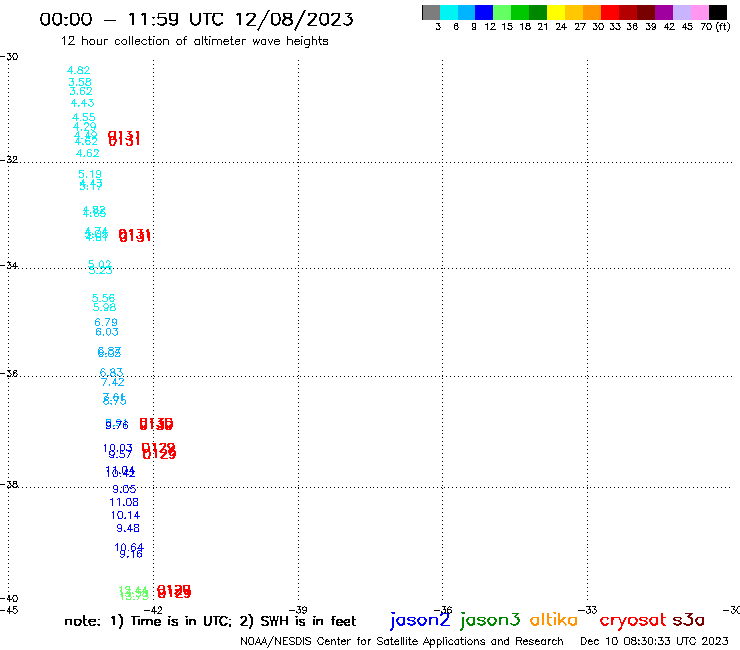Click the lavender swatch in the color scale
The image size is (740, 650).
[681, 12]
